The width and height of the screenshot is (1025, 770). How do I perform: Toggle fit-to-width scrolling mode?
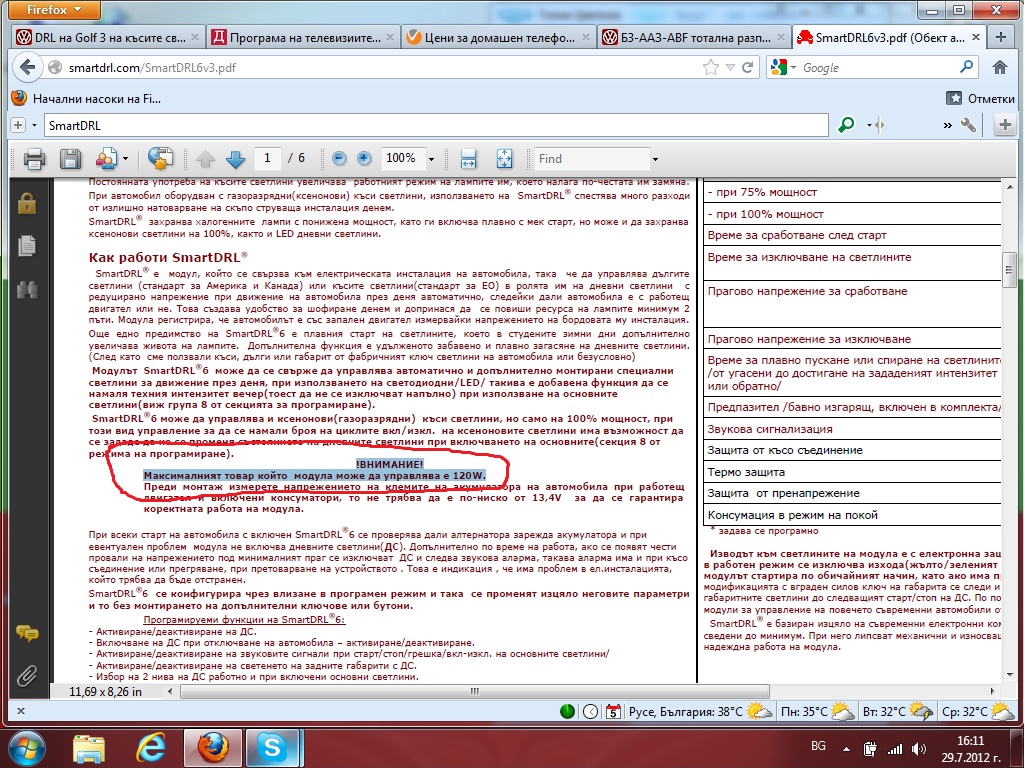coord(468,159)
